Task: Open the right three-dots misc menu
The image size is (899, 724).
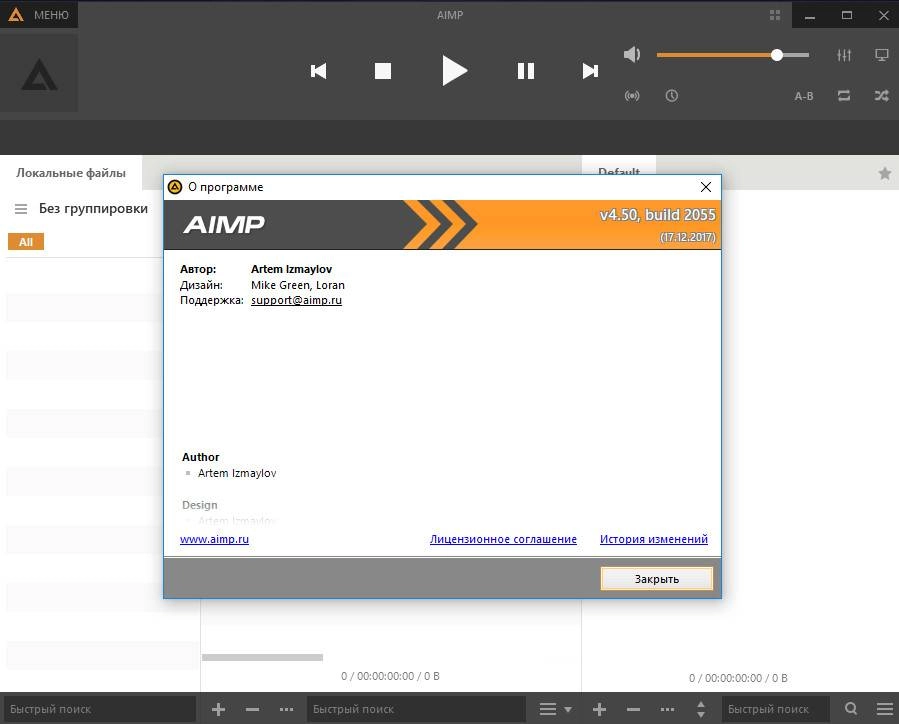Action: click(x=667, y=710)
